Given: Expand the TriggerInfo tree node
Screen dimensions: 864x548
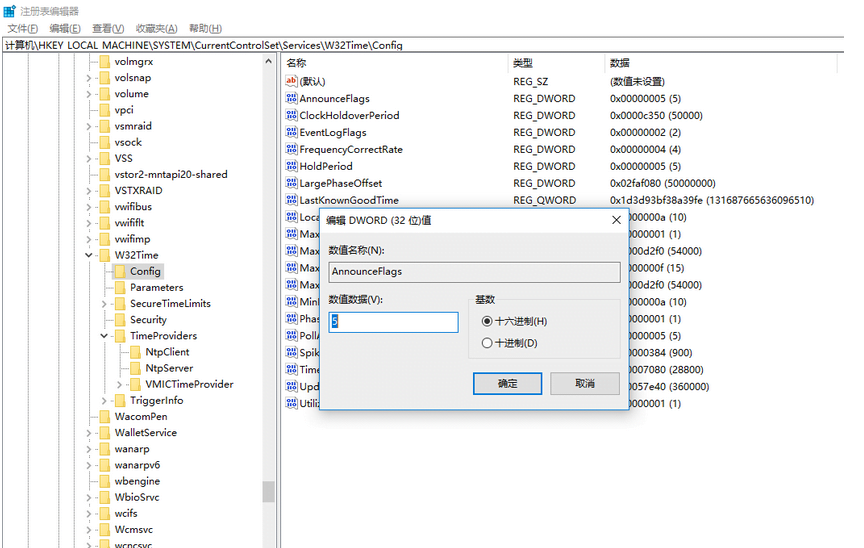Looking at the screenshot, I should (104, 400).
